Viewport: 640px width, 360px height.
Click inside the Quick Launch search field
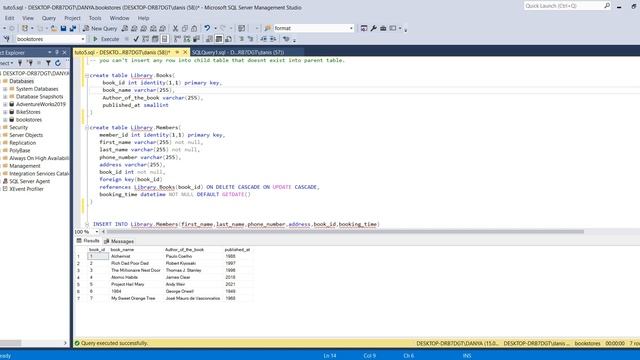coord(563,6)
